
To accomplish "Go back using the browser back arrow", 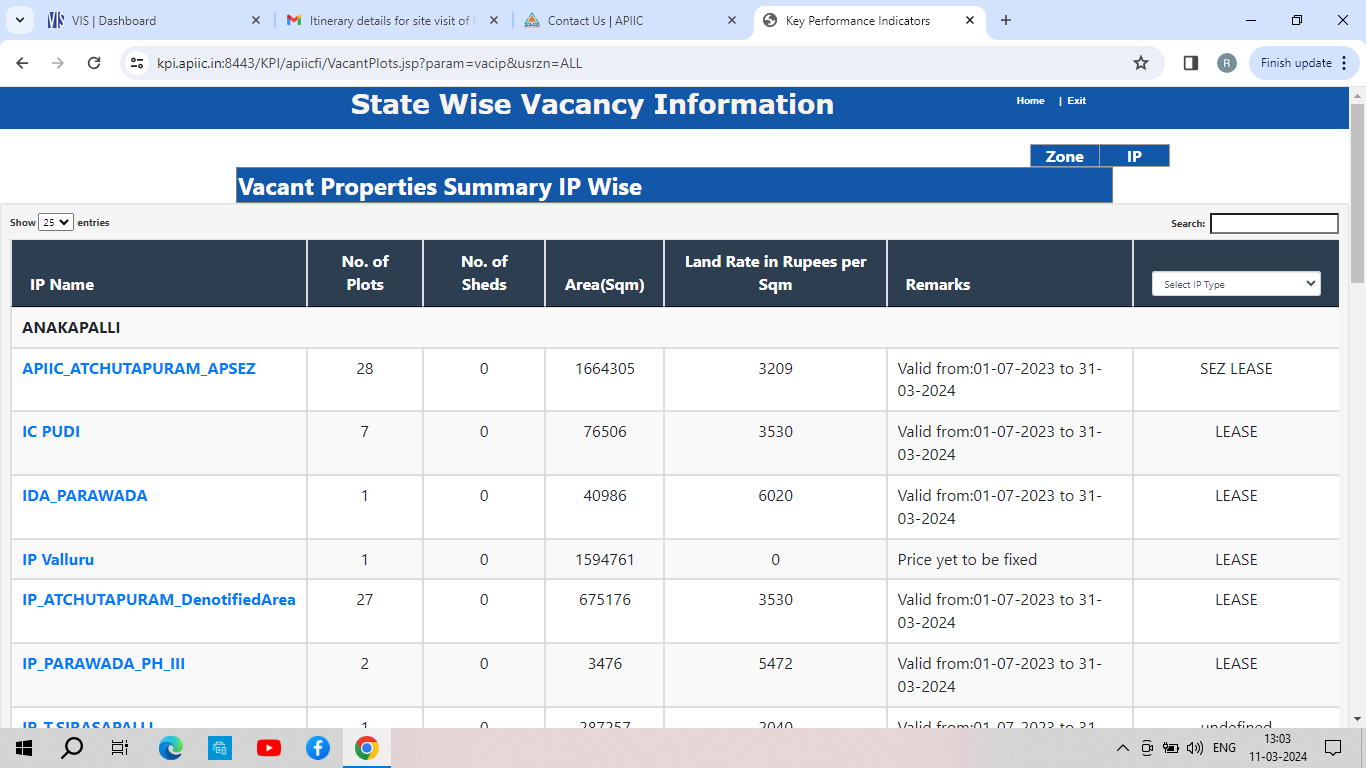I will pyautogui.click(x=22, y=63).
